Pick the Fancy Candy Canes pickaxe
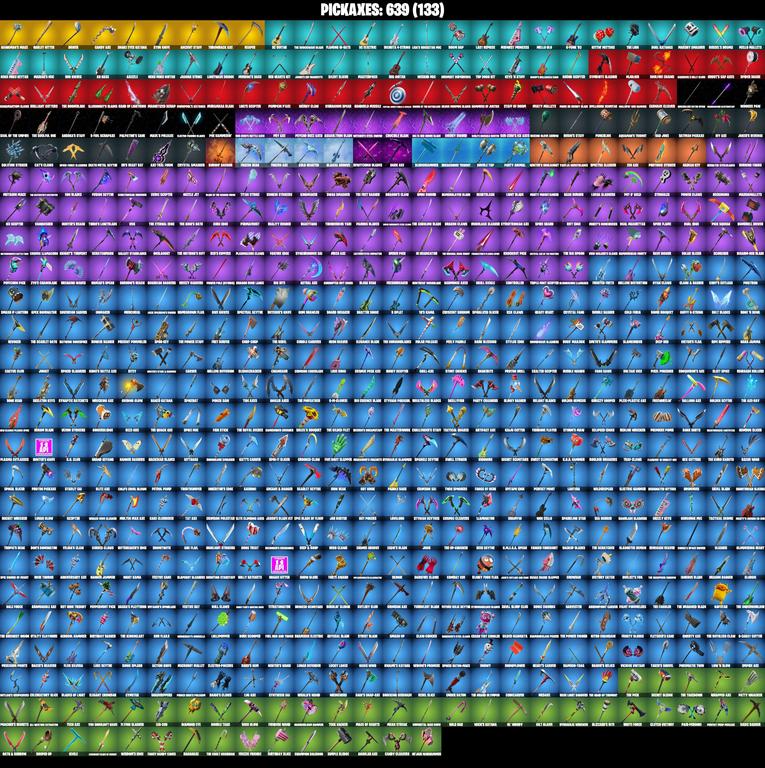The width and height of the screenshot is (765, 768). (162, 741)
